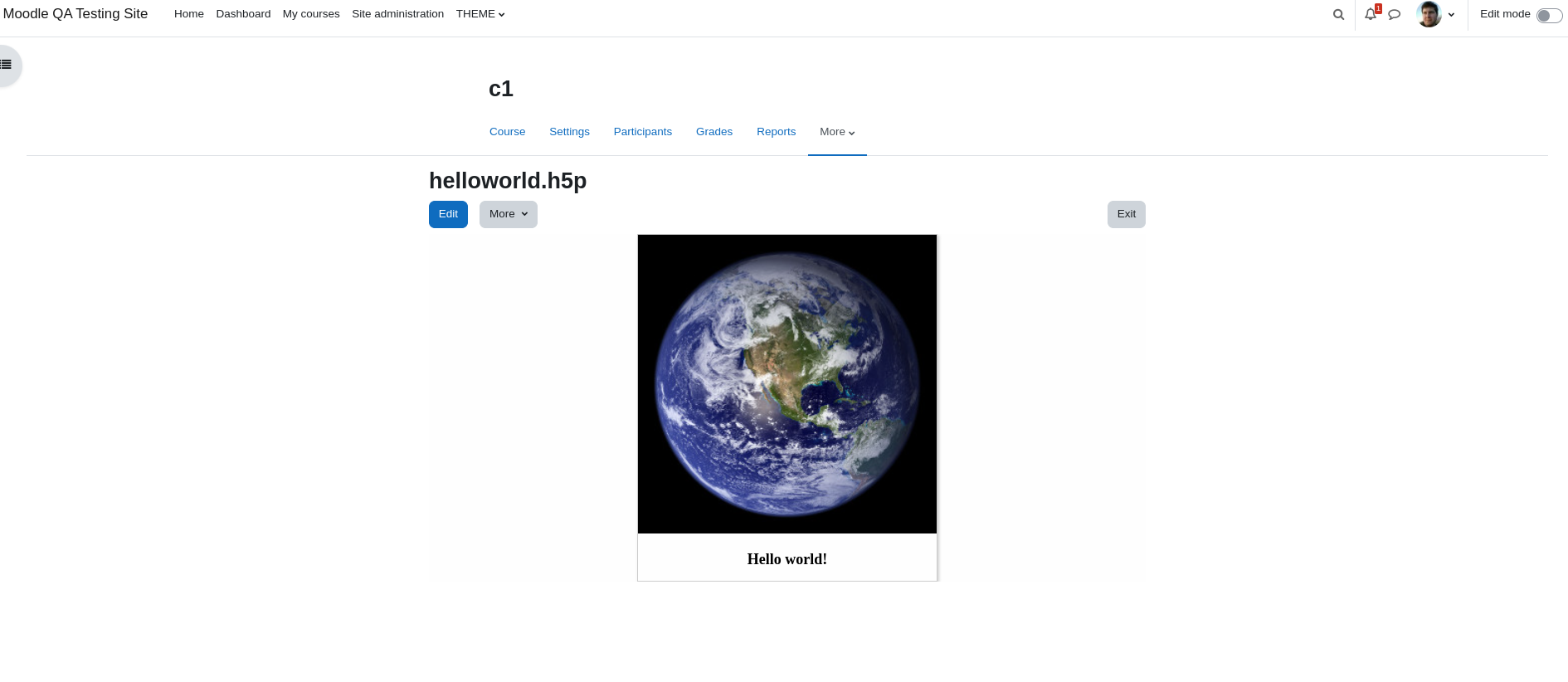Toggle Edit mode switch

click(x=1549, y=15)
